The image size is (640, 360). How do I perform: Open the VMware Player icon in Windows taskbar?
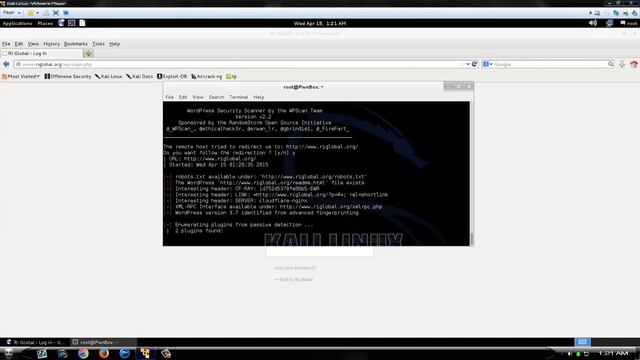tap(145, 353)
